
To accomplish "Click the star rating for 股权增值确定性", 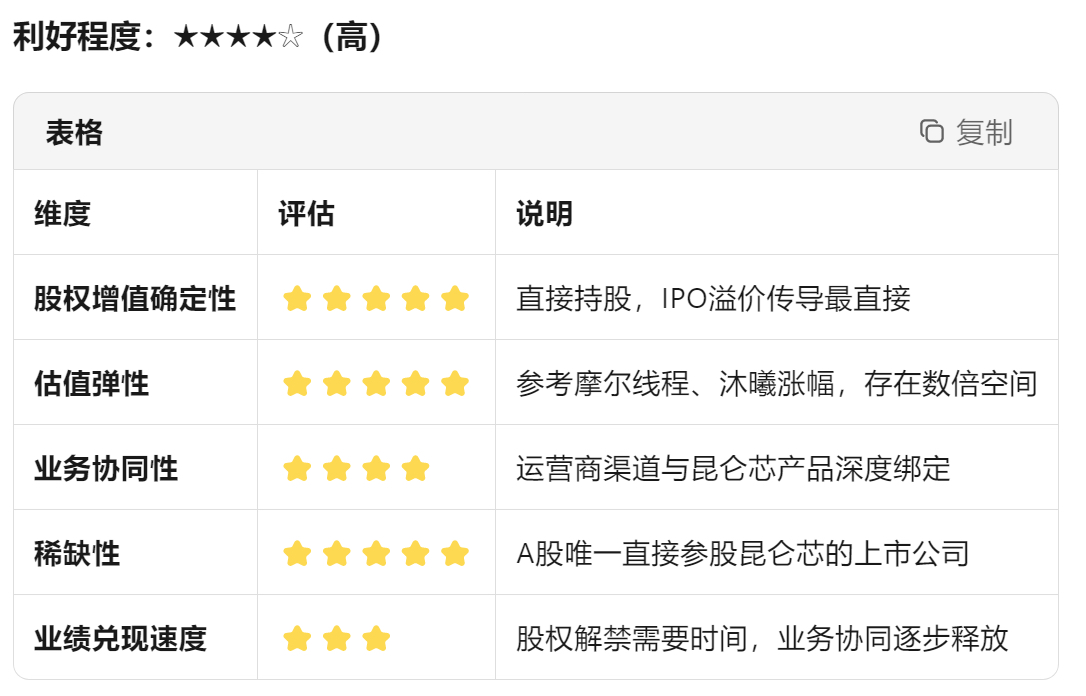I will coord(376,299).
